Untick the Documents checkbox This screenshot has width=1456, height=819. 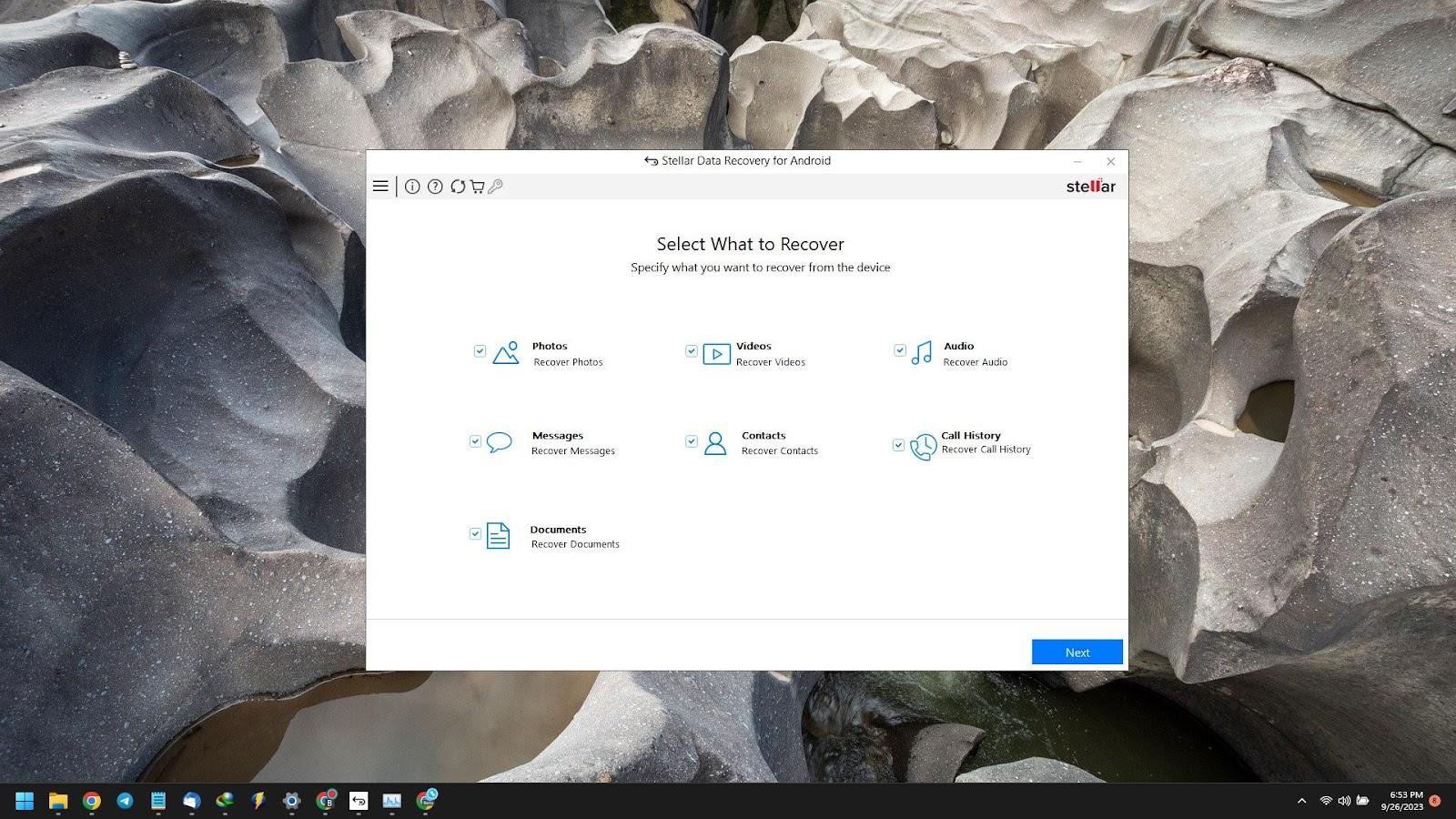475,534
